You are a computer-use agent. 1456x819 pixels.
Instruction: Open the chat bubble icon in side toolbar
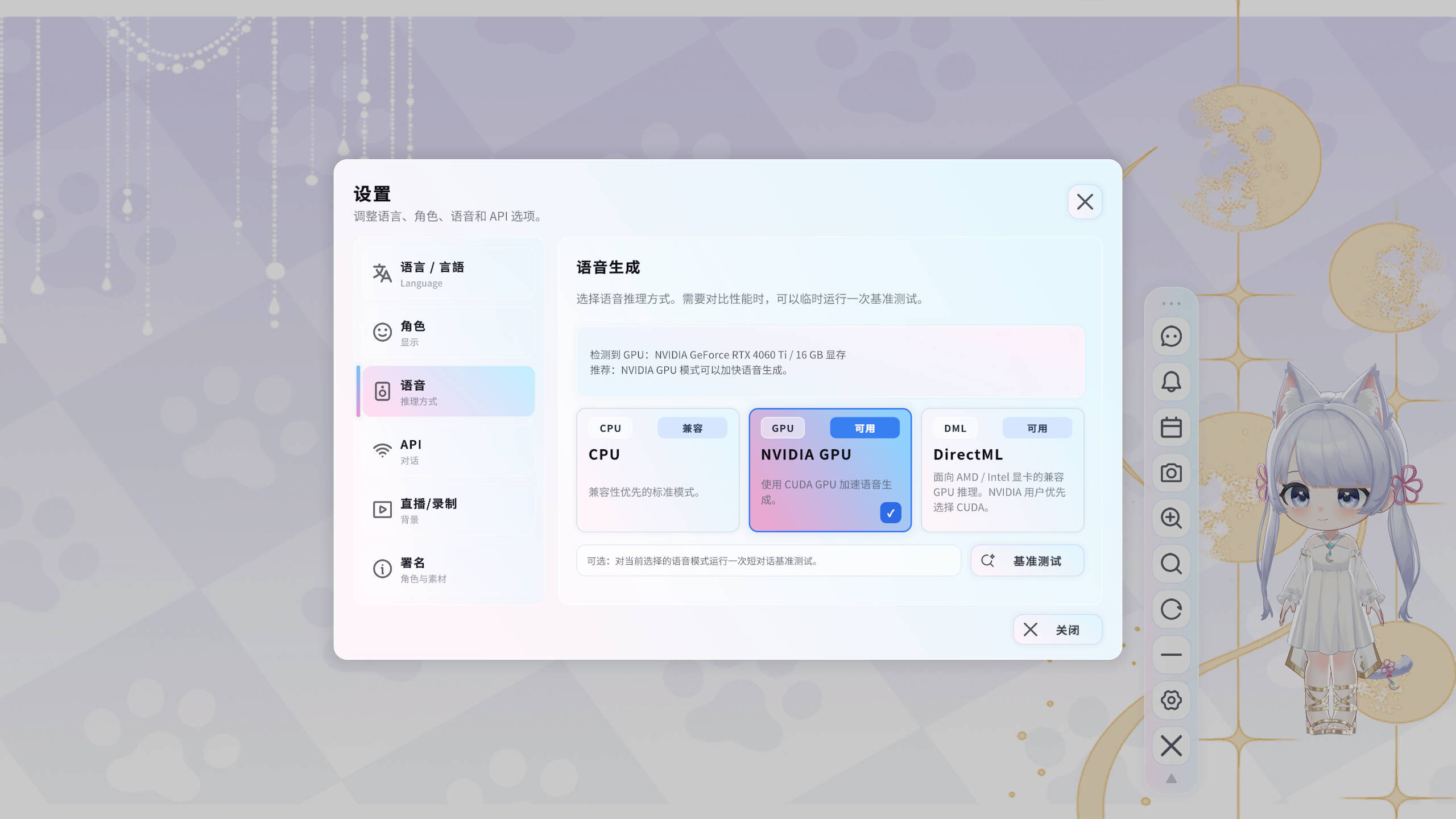pyautogui.click(x=1171, y=336)
